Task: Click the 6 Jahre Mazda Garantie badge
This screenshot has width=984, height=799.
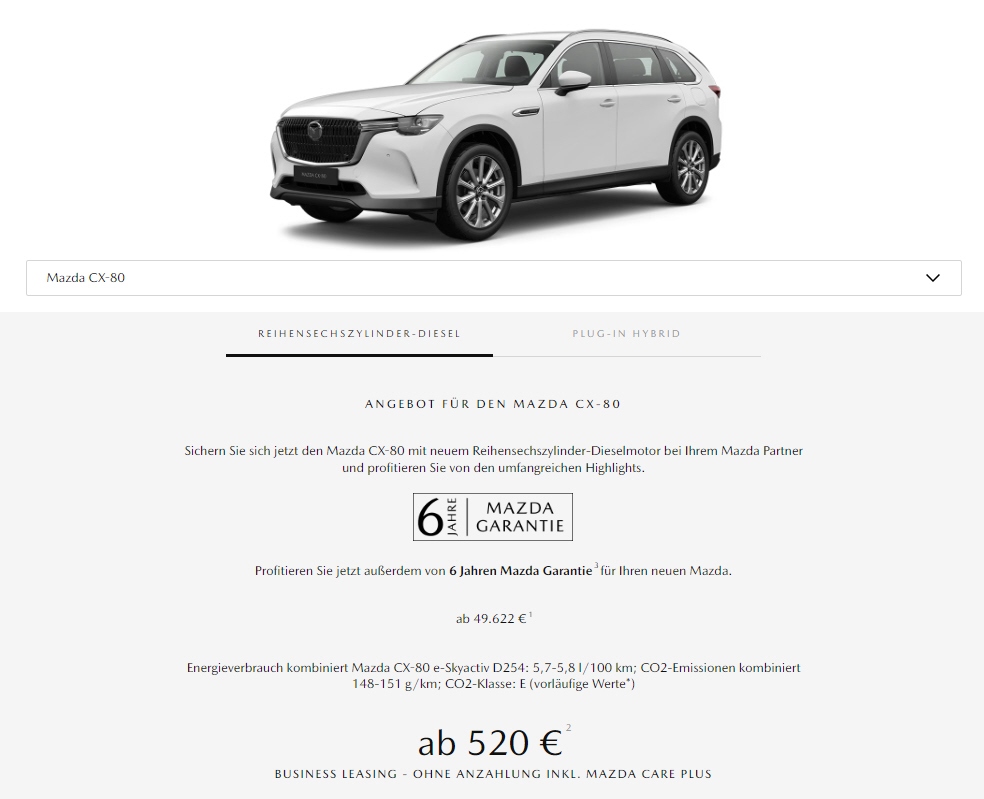Action: pos(493,517)
